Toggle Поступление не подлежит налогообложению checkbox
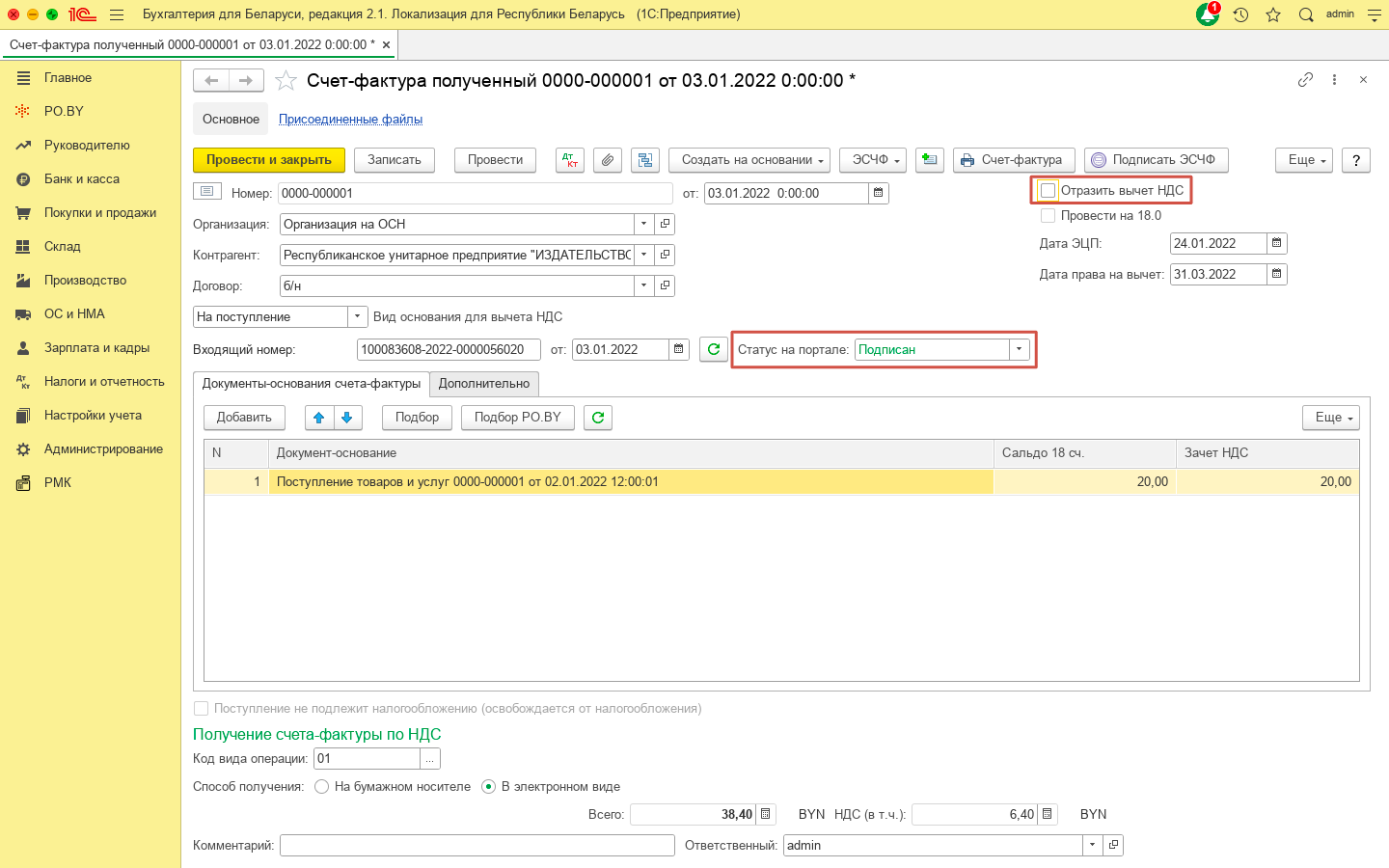 pyautogui.click(x=201, y=708)
